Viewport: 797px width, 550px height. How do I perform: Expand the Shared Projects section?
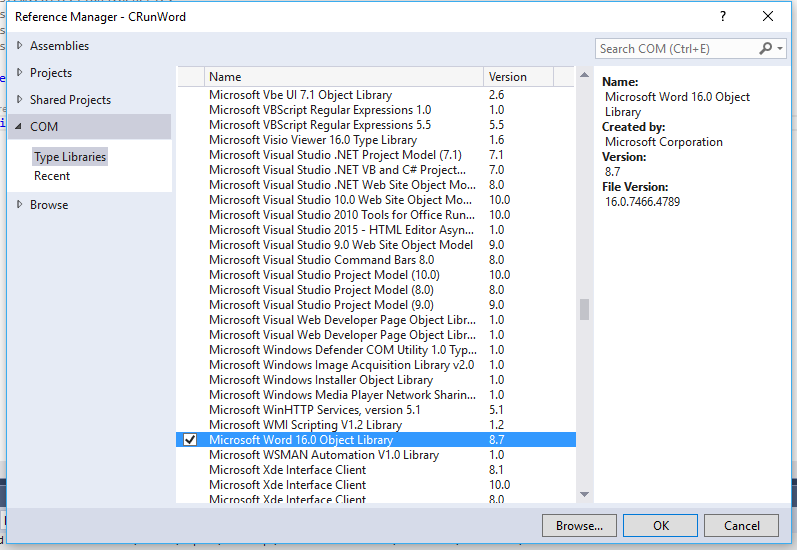point(19,99)
